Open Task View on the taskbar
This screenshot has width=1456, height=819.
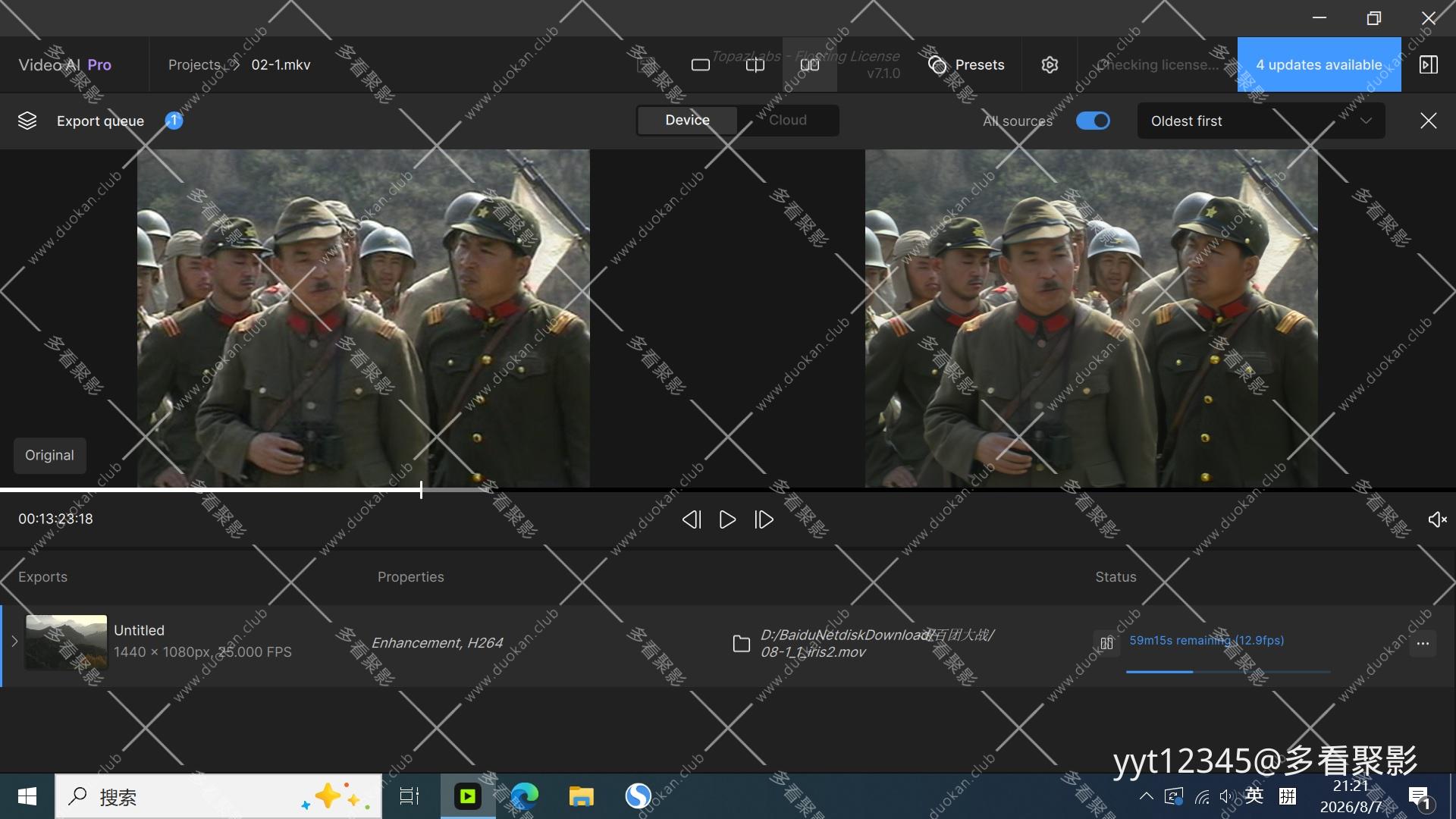(409, 796)
